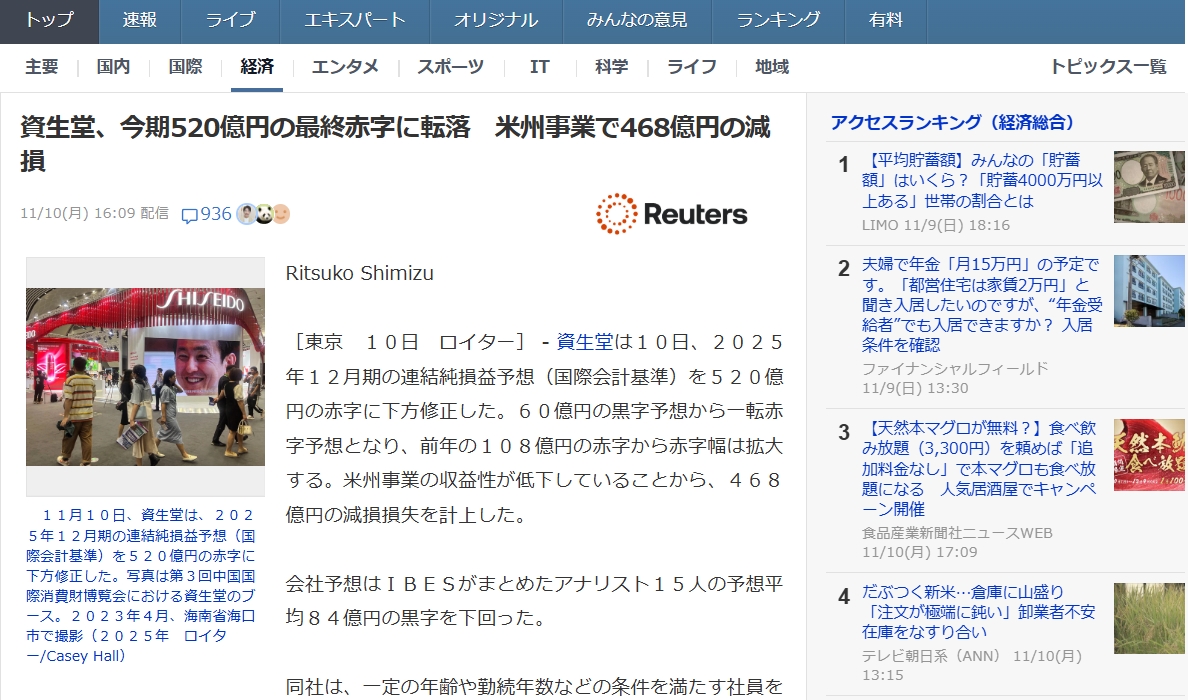1188x700 pixels.
Task: Open the 有料 top tab
Action: coord(886,20)
